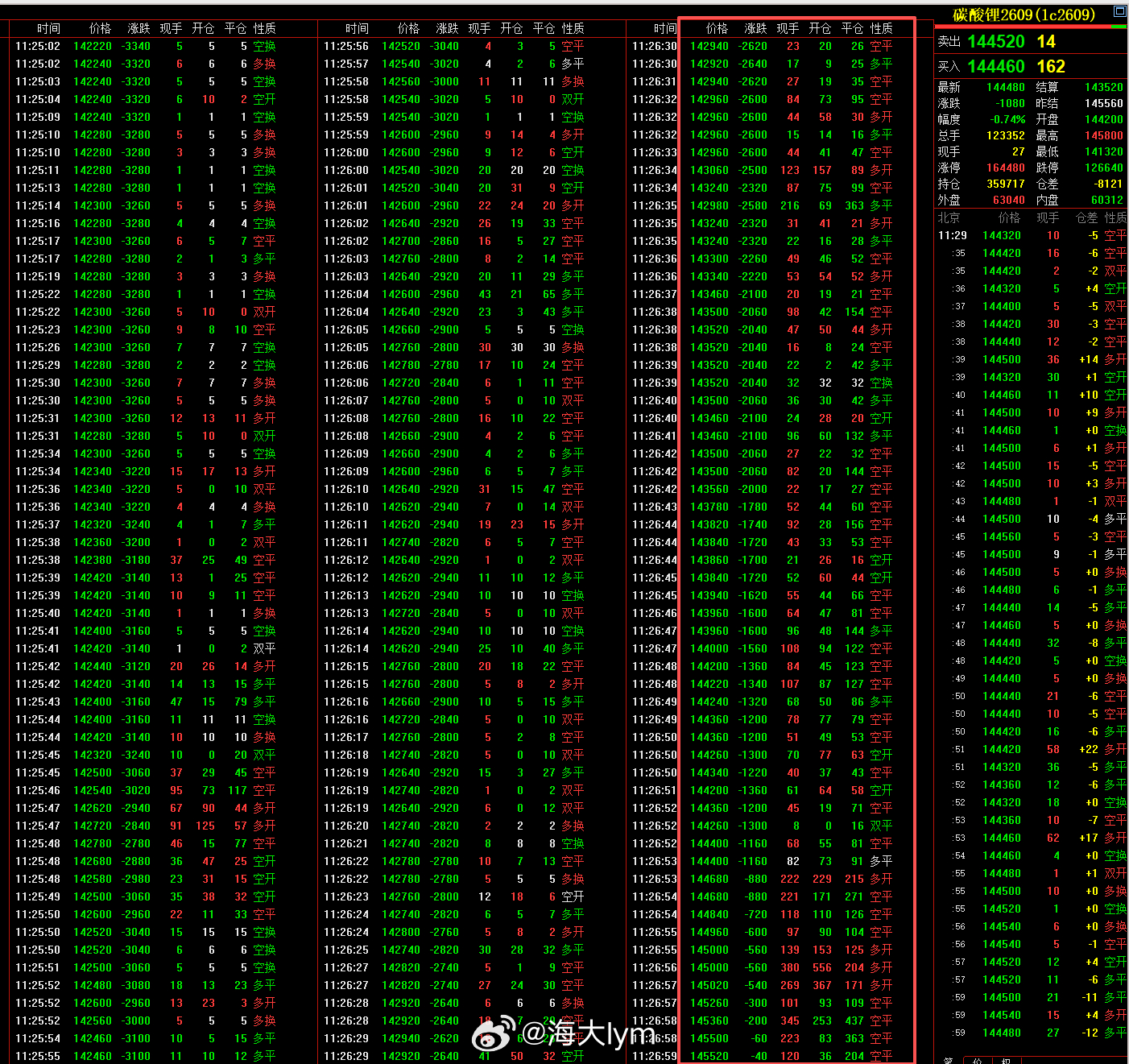
Task: Select the 结算 settlement value 143520
Action: [x=1103, y=87]
